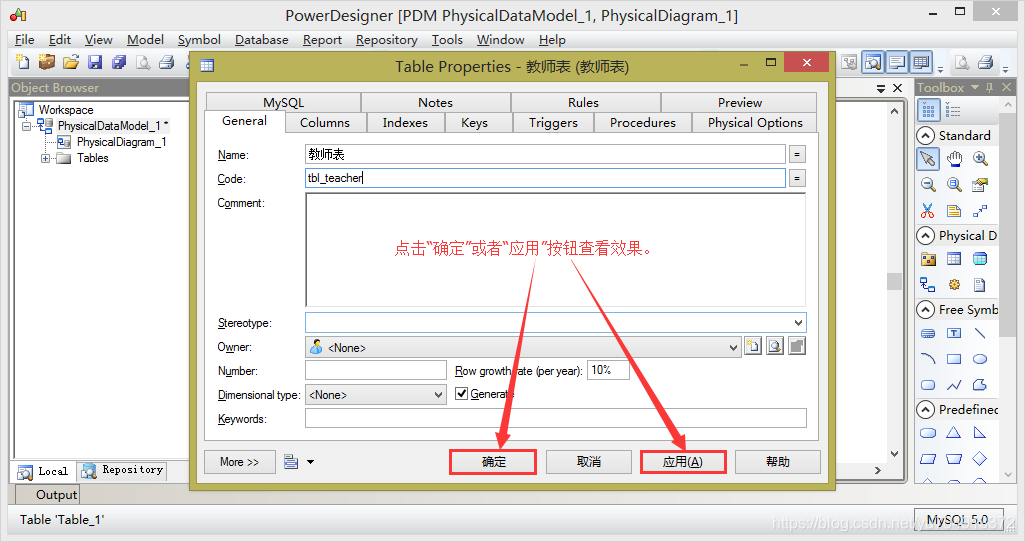Open the property sheet menu arrow
The height and width of the screenshot is (542, 1025).
tap(311, 462)
